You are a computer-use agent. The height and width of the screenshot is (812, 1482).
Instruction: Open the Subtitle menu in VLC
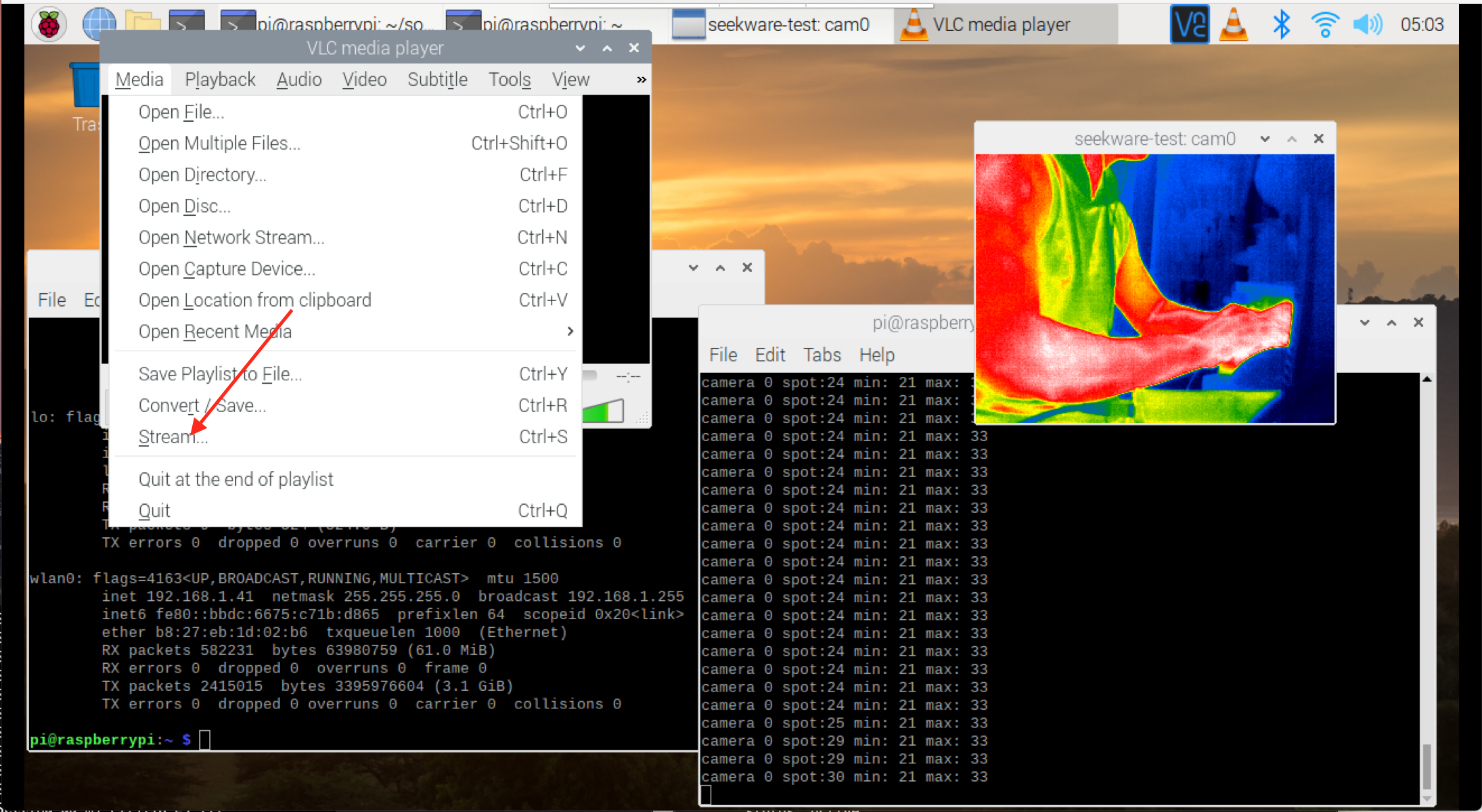point(437,79)
